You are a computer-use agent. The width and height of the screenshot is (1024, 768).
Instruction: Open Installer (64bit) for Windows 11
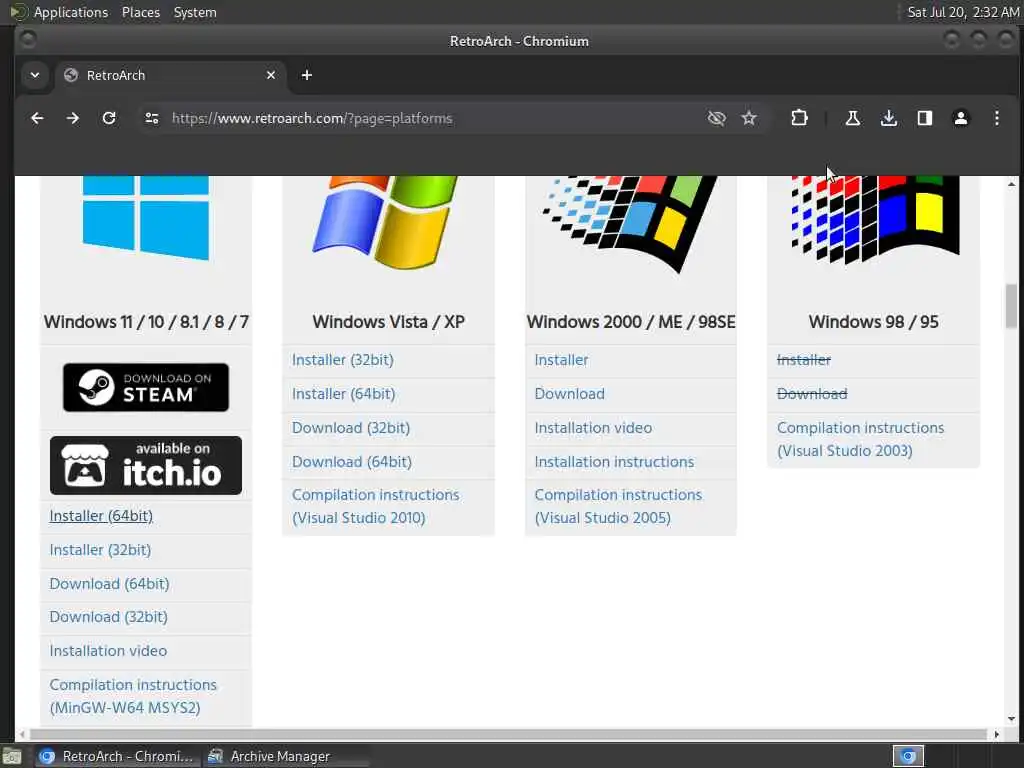tap(101, 516)
